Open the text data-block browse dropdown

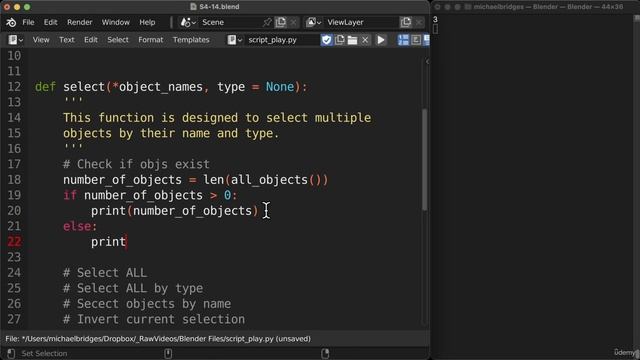[235, 40]
